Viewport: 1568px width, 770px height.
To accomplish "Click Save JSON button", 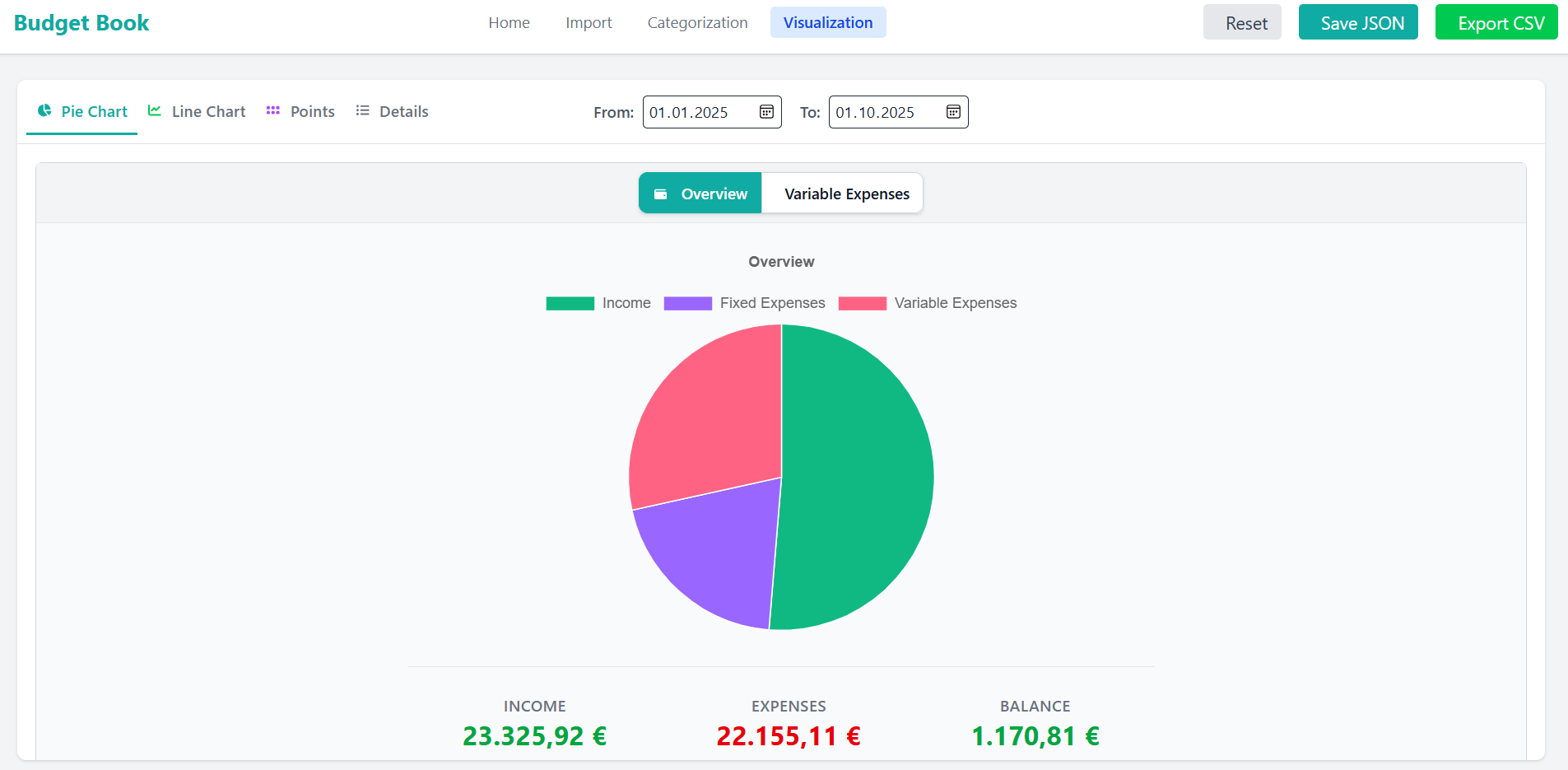I will 1361,23.
